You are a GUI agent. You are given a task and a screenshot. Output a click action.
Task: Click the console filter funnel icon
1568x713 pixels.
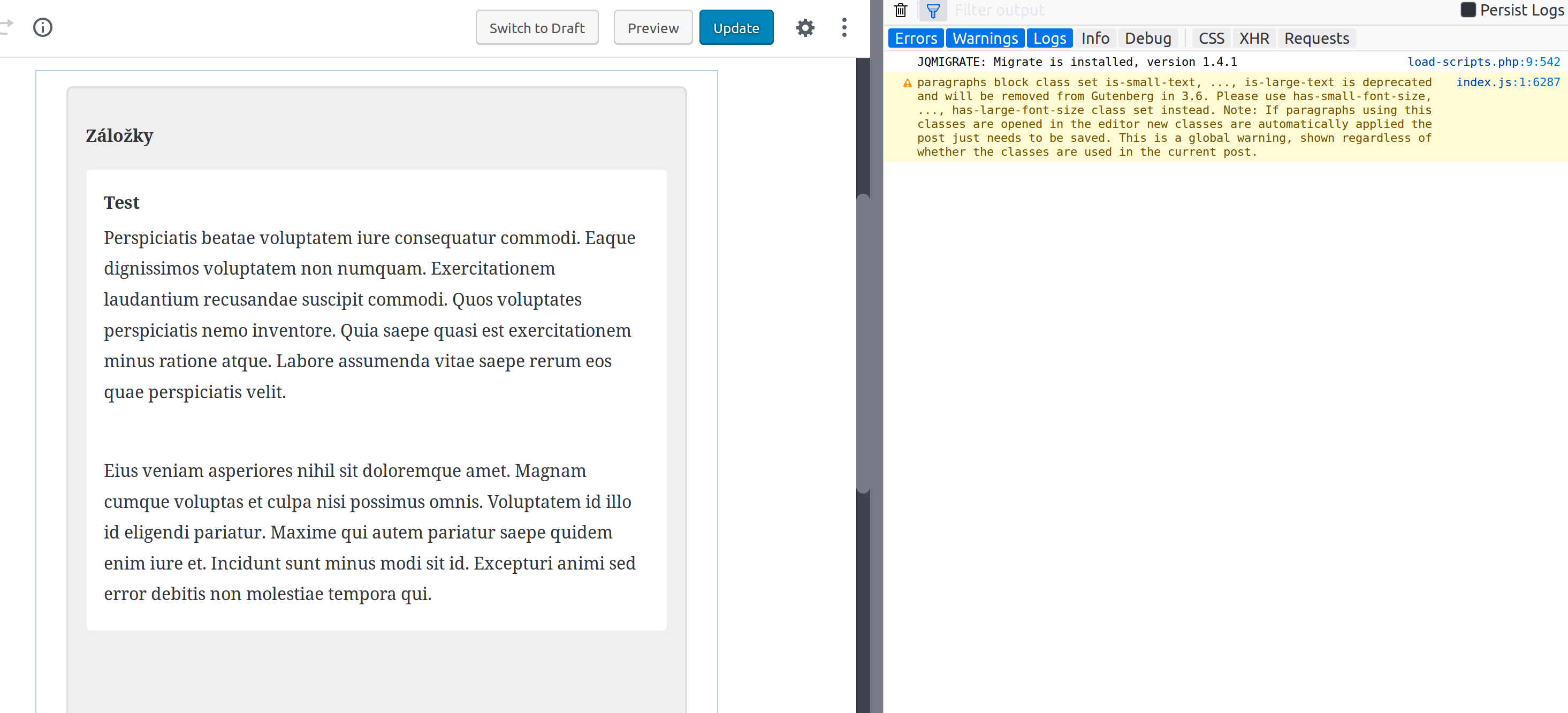[x=933, y=10]
